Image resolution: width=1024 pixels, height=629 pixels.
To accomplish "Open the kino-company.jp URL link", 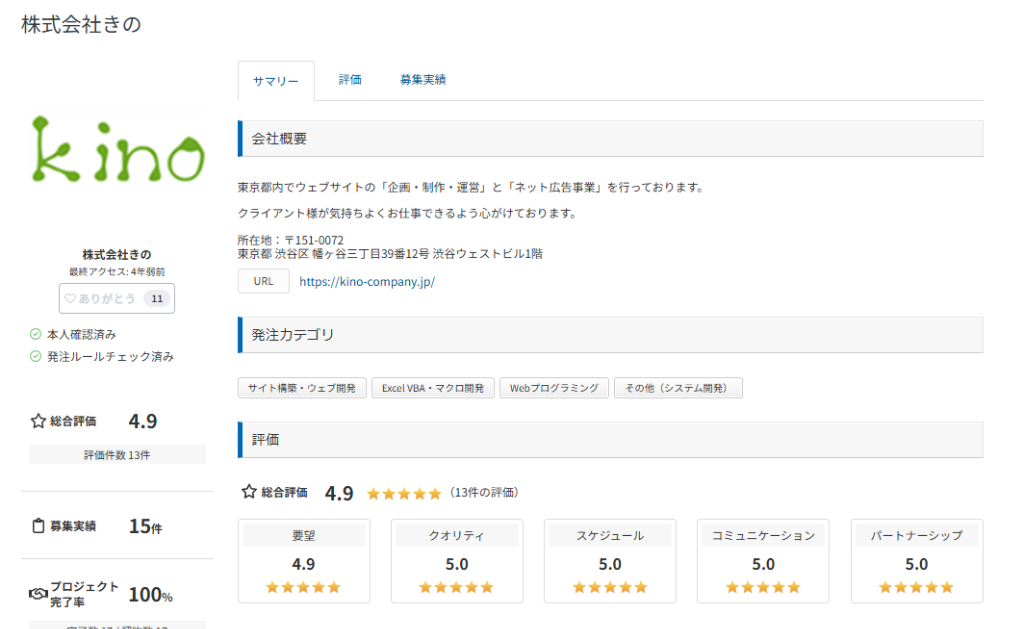I will pos(367,282).
